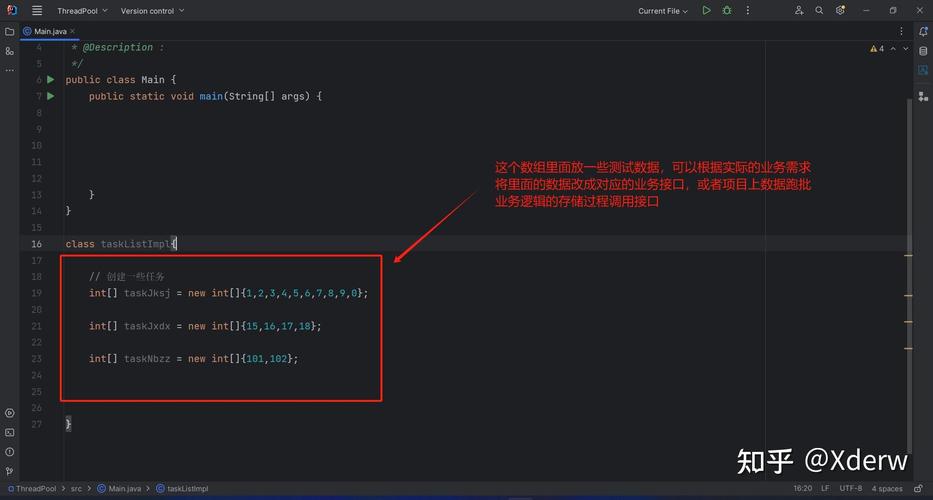This screenshot has width=933, height=500.
Task: Open the Git tool window icon
Action: [x=10, y=472]
